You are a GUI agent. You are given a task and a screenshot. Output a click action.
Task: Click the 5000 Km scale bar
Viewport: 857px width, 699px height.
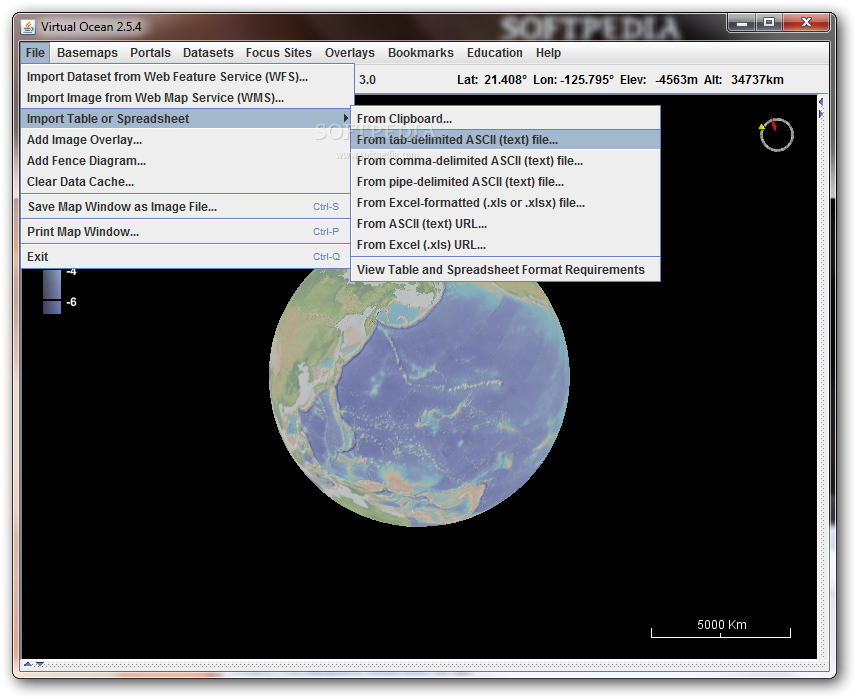click(x=721, y=628)
